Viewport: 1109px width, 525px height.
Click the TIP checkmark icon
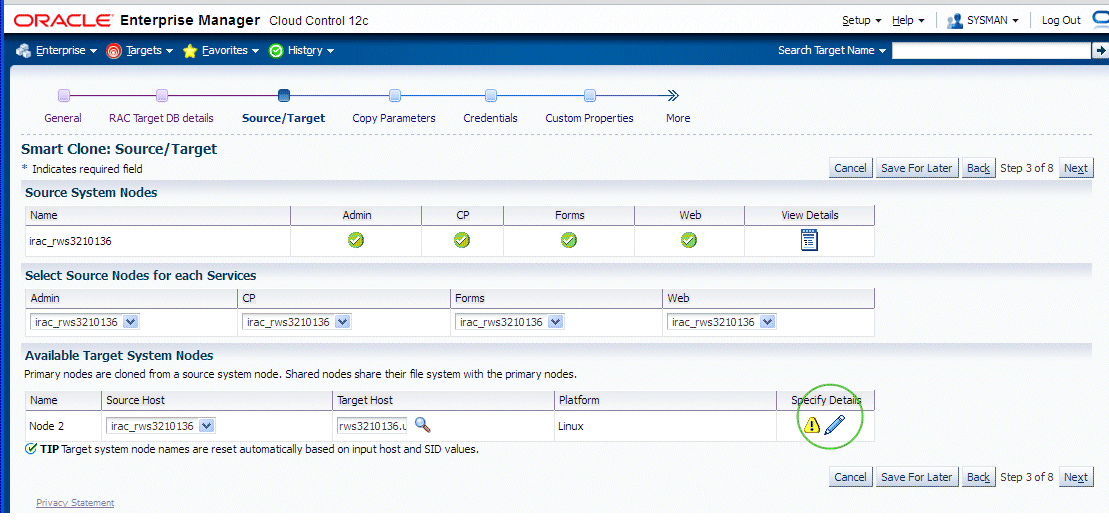coord(30,449)
